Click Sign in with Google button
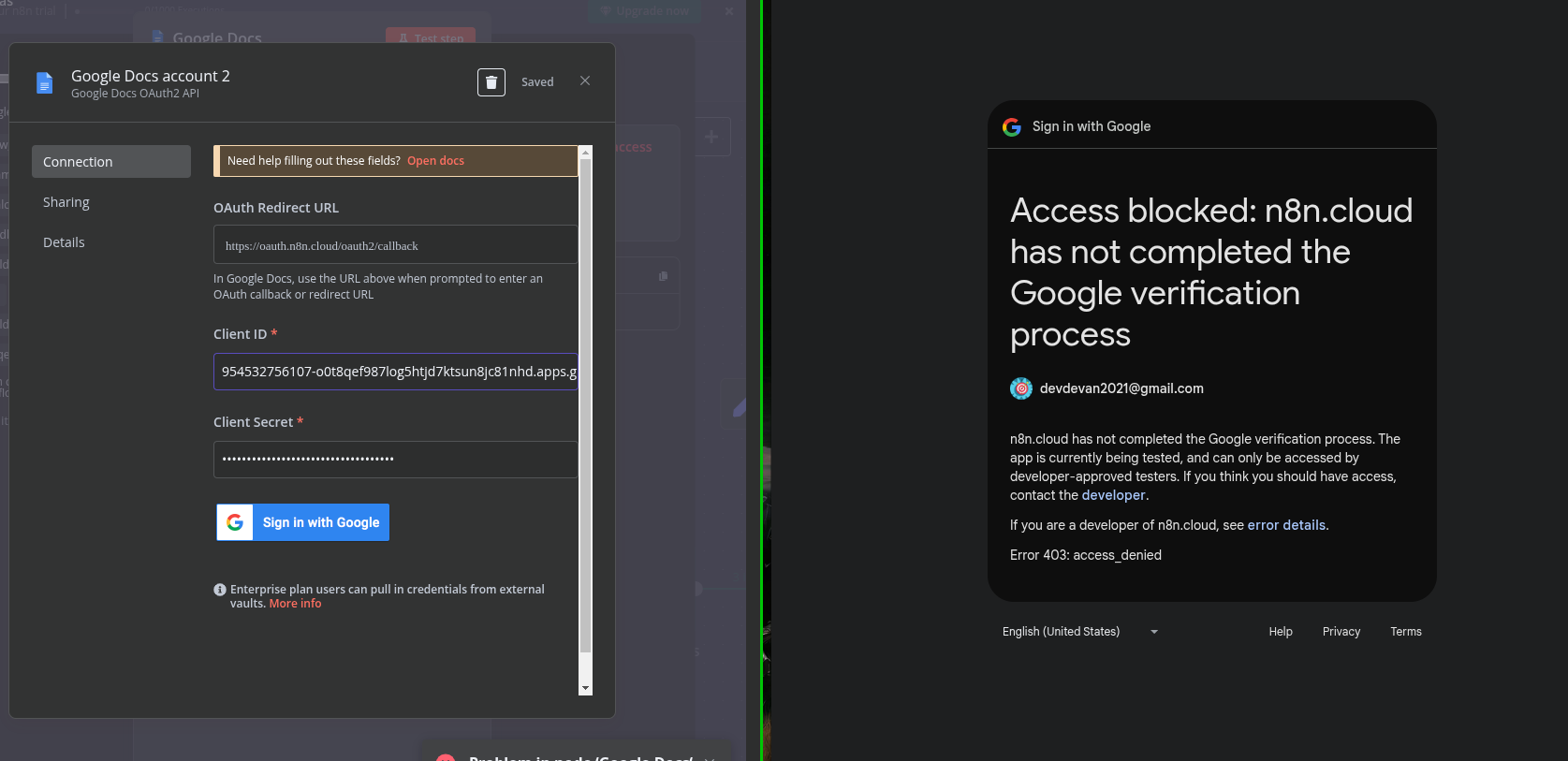The image size is (1568, 761). click(302, 522)
